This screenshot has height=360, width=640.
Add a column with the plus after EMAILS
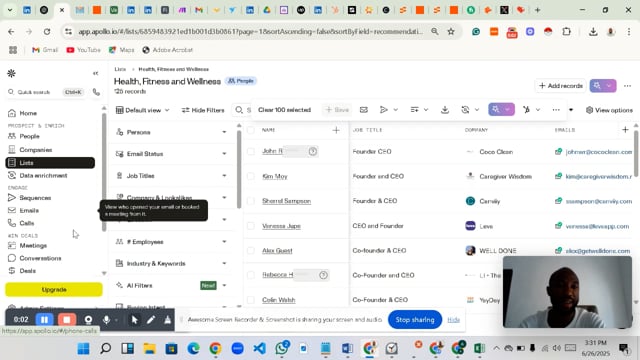pyautogui.click(x=625, y=130)
